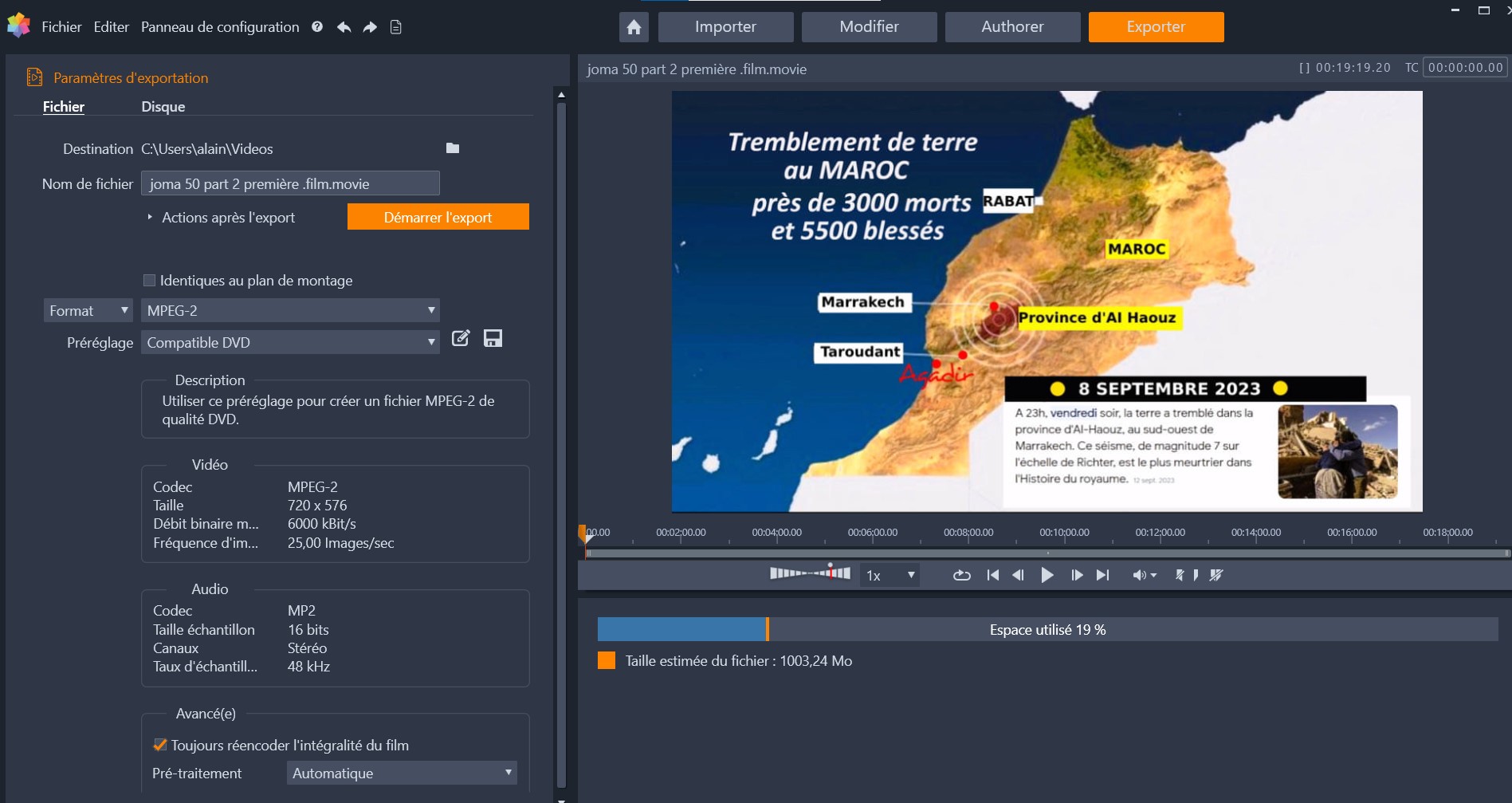Toggle loop playback icon
Screen dimensions: 1512x803
coord(961,575)
